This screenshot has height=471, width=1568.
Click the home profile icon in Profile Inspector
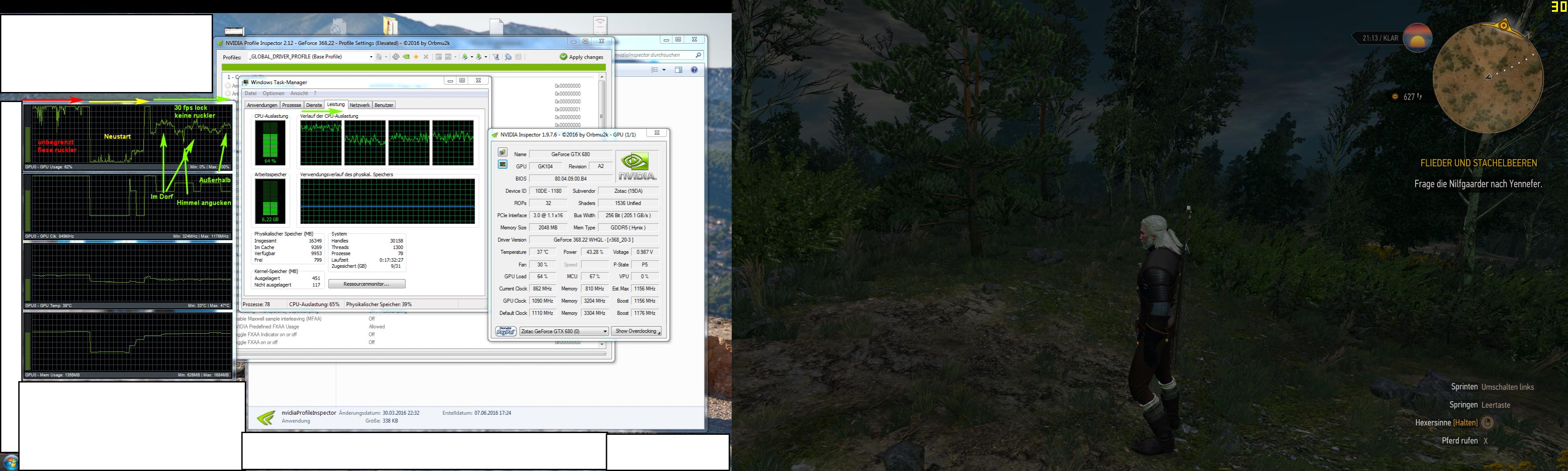pos(379,57)
